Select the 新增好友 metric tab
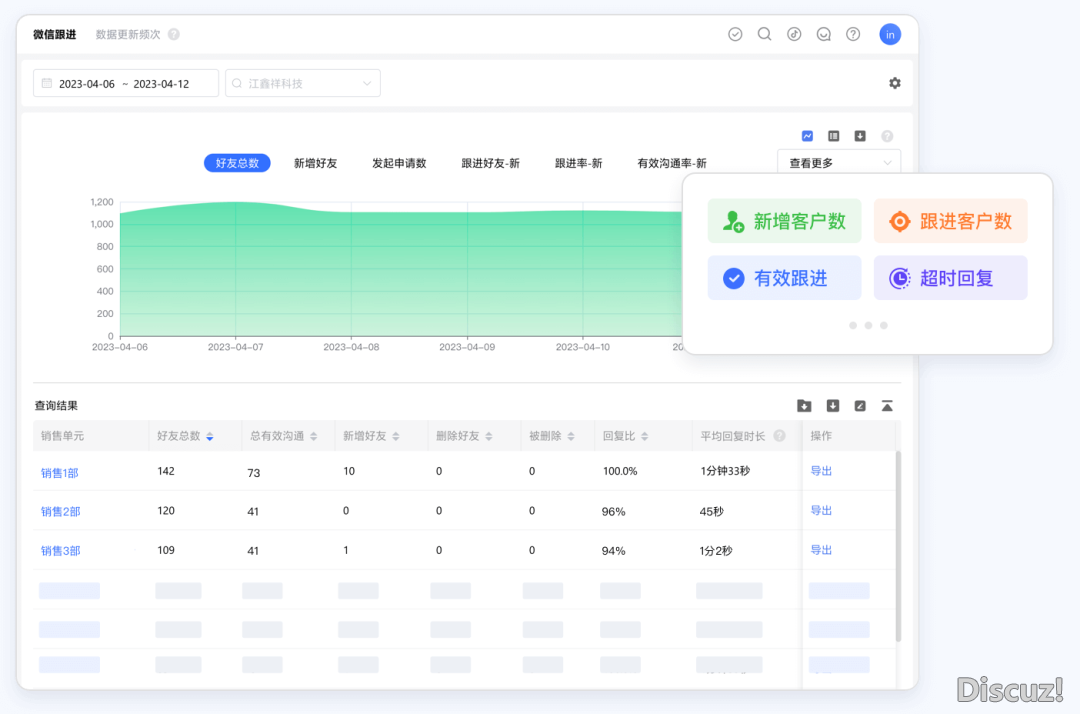Image resolution: width=1080 pixels, height=714 pixels. coord(315,163)
